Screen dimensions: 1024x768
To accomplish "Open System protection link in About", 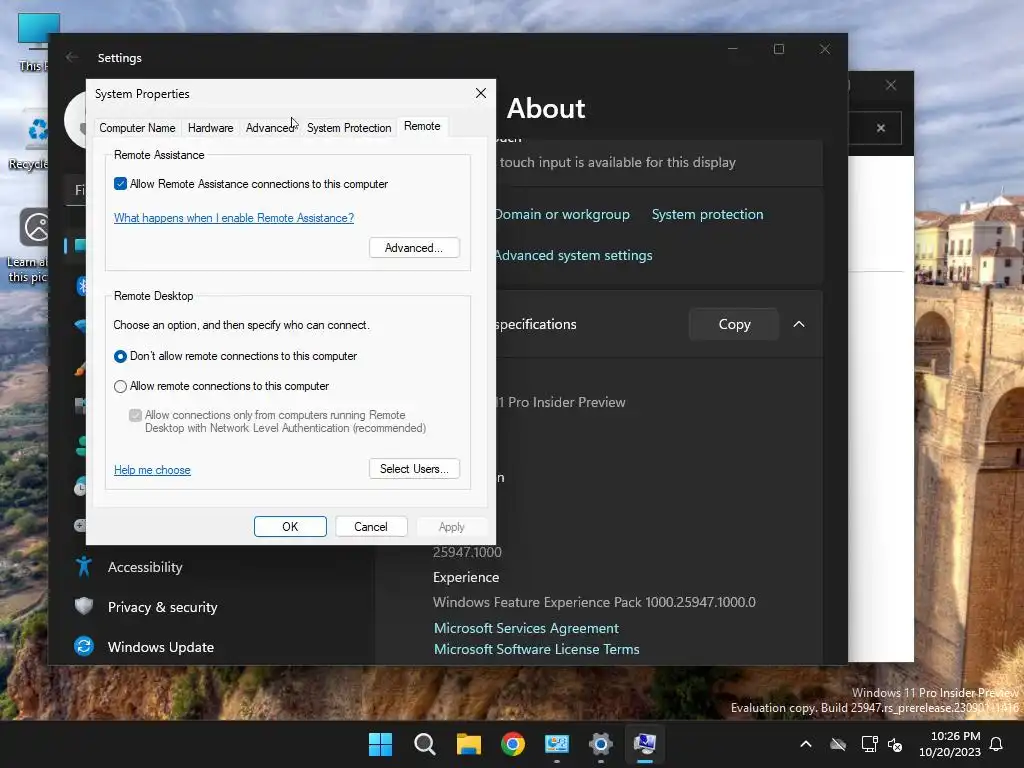I will [707, 214].
